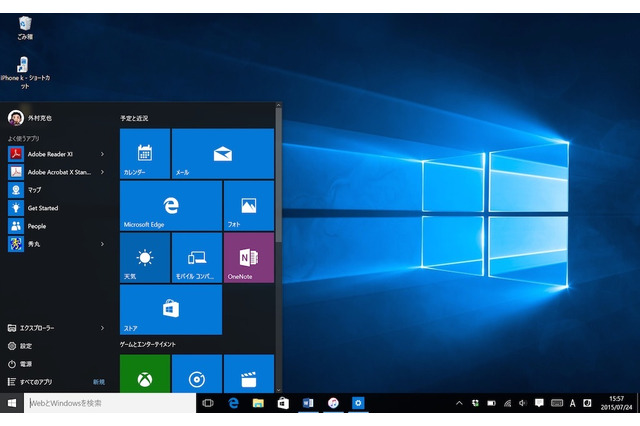Show hidden system tray icons chevron
The image size is (640, 426).
click(x=459, y=403)
